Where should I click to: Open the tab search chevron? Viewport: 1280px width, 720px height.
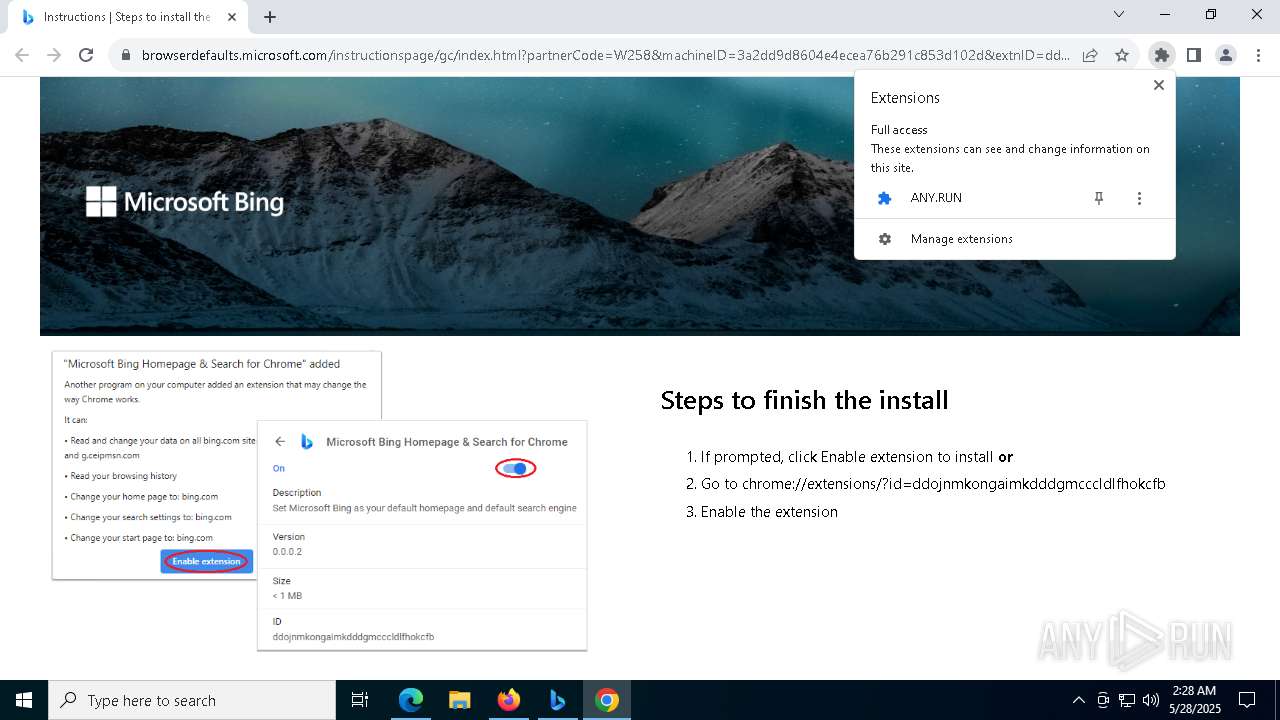pyautogui.click(x=1119, y=14)
